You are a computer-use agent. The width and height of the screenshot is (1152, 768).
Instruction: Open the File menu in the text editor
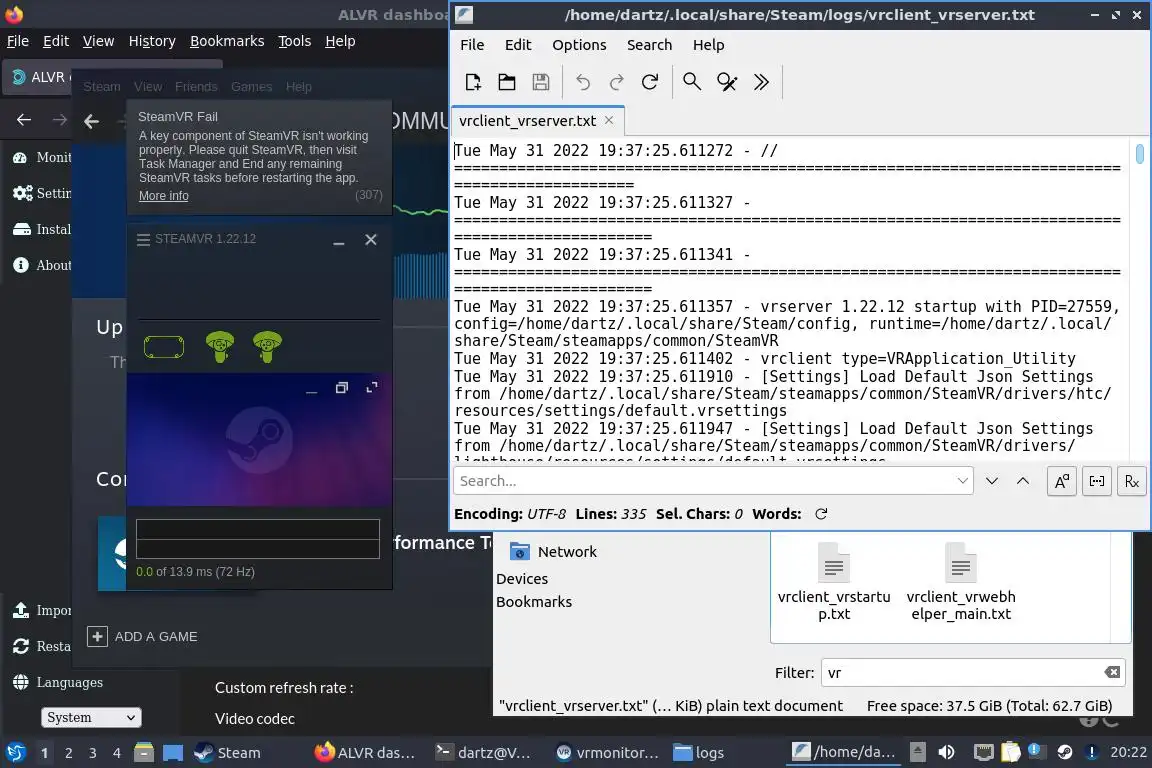472,45
